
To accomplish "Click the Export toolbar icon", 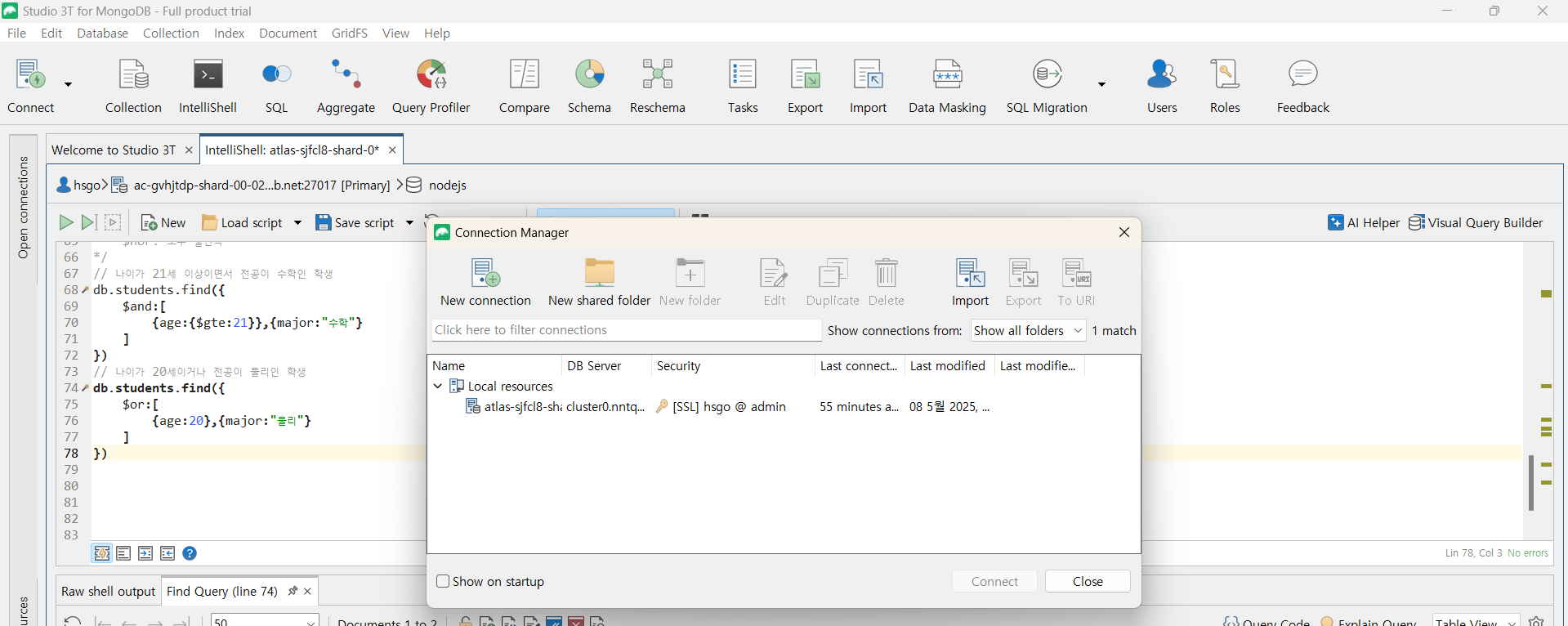I will (805, 85).
